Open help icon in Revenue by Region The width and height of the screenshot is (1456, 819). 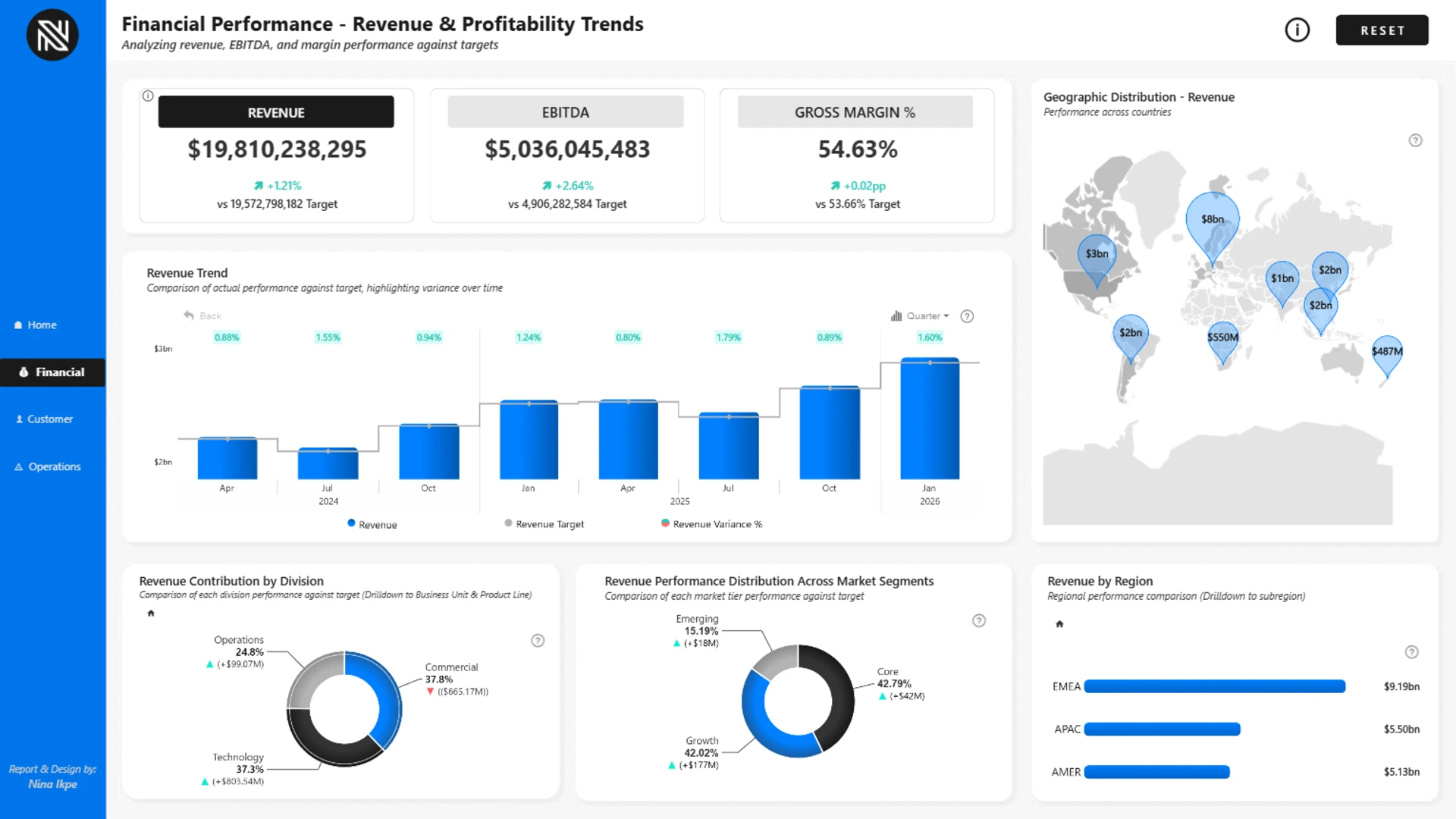tap(1411, 652)
